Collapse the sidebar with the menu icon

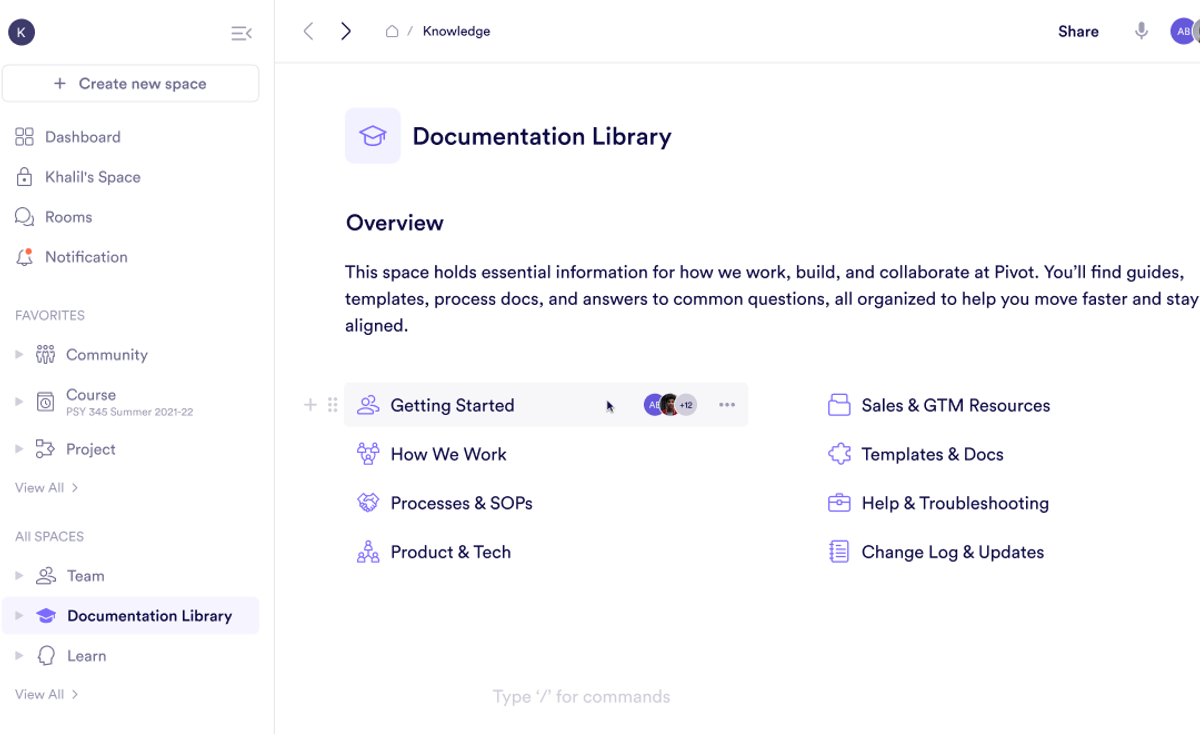click(x=241, y=33)
